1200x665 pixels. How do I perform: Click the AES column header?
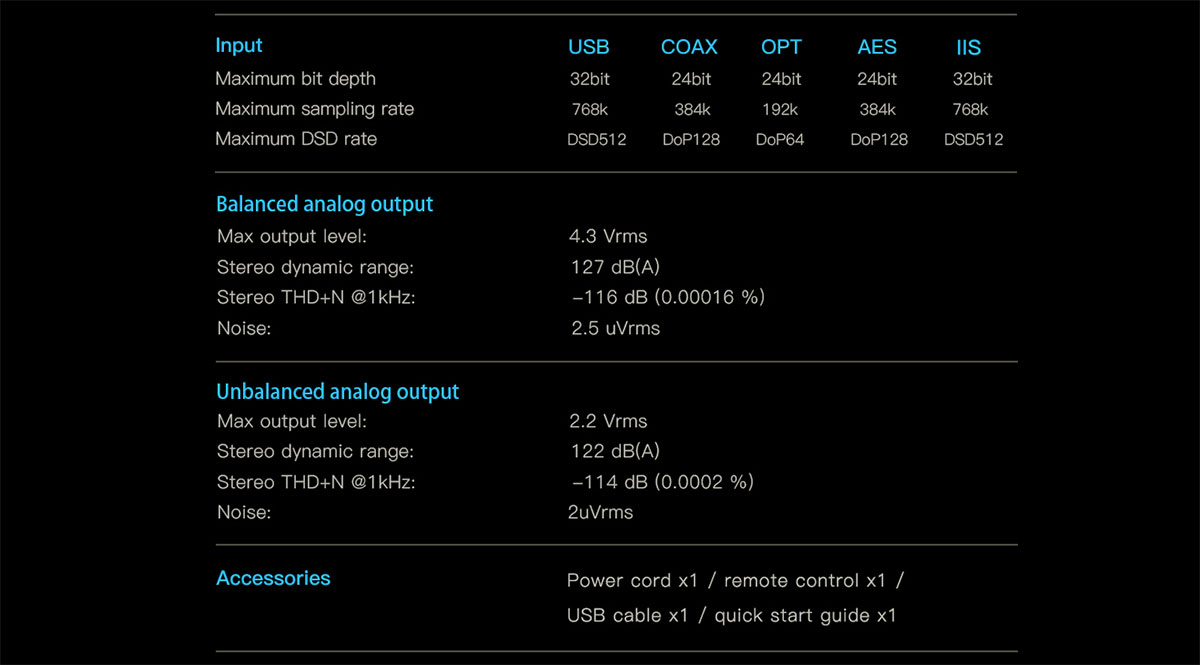coord(877,47)
